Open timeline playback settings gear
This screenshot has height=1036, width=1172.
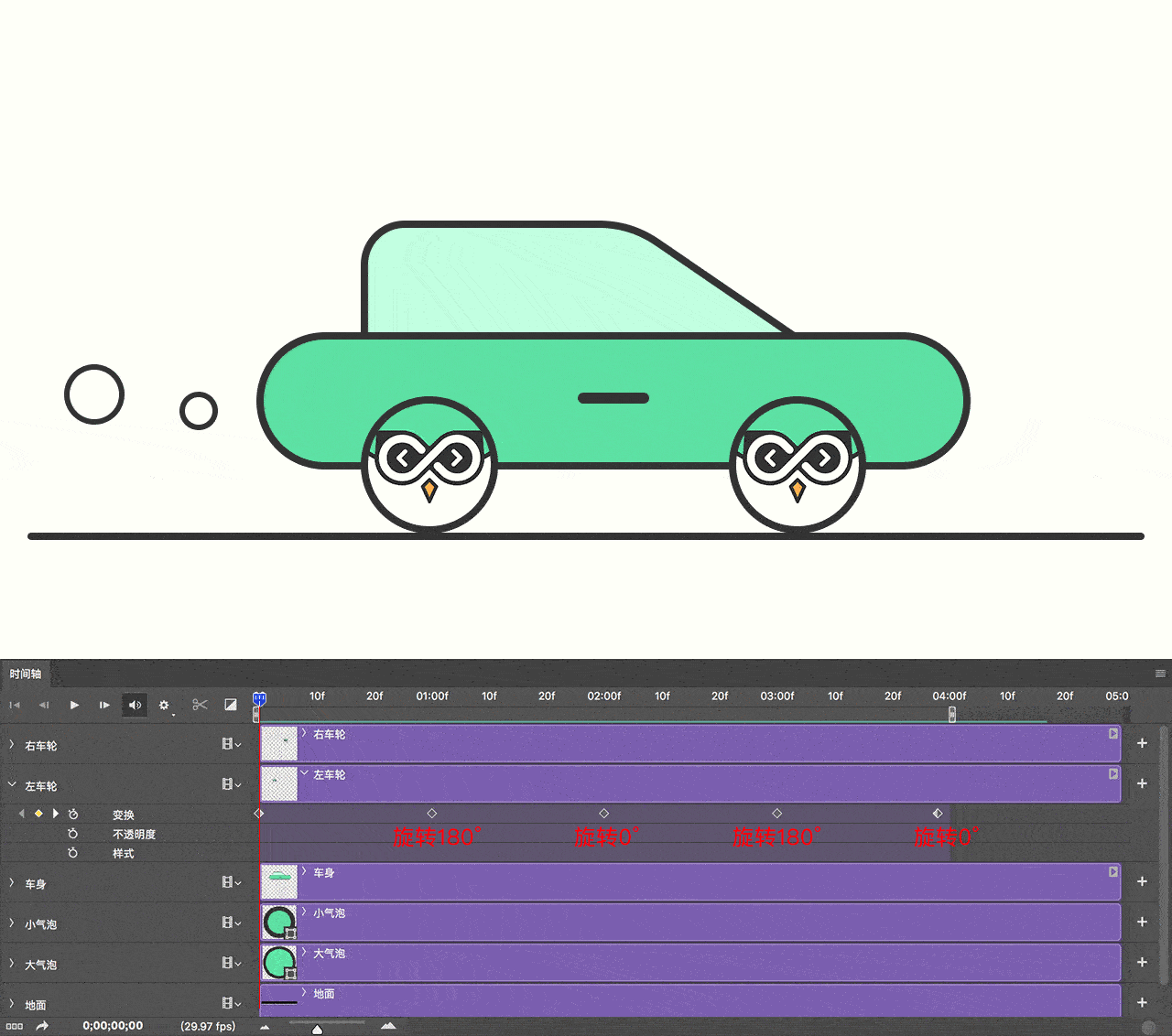coord(164,705)
